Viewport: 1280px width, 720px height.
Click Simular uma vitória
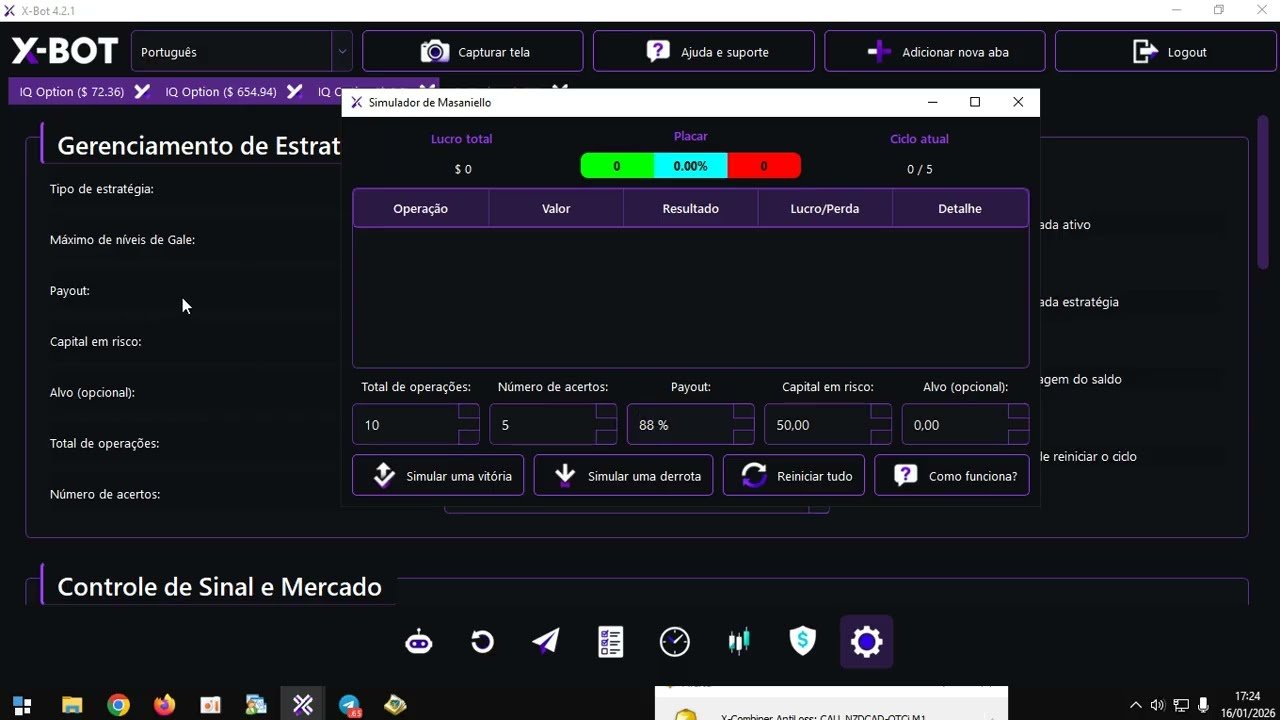437,475
